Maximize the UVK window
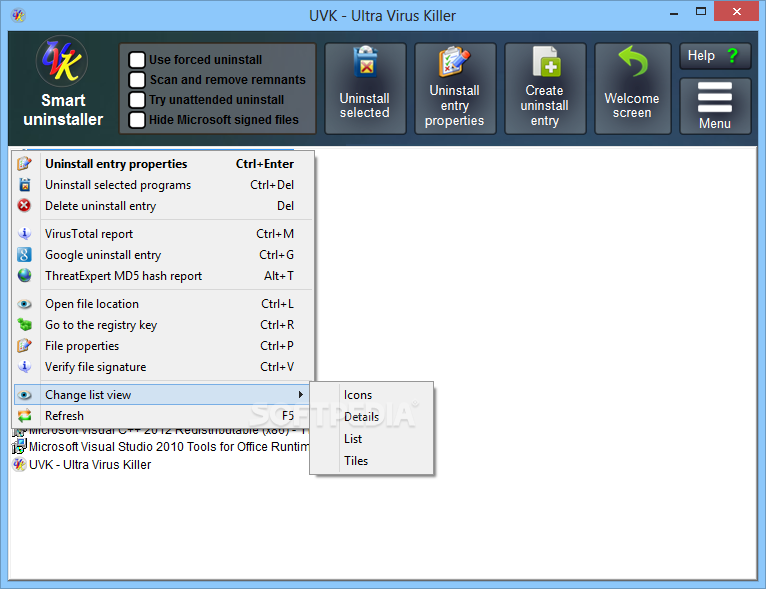Screen dimensions: 766x589 coord(701,12)
